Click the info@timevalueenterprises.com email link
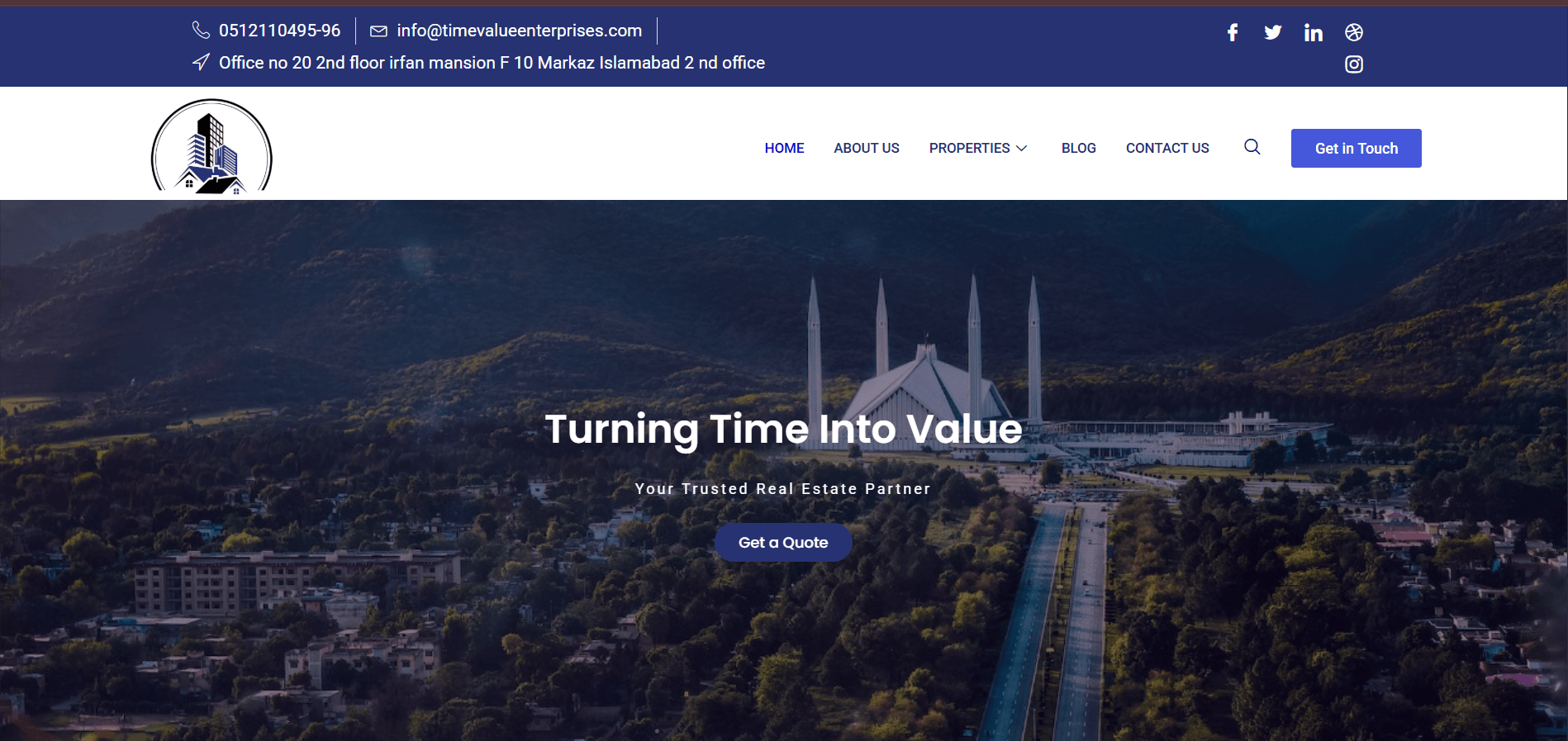The width and height of the screenshot is (1568, 741). 519,31
